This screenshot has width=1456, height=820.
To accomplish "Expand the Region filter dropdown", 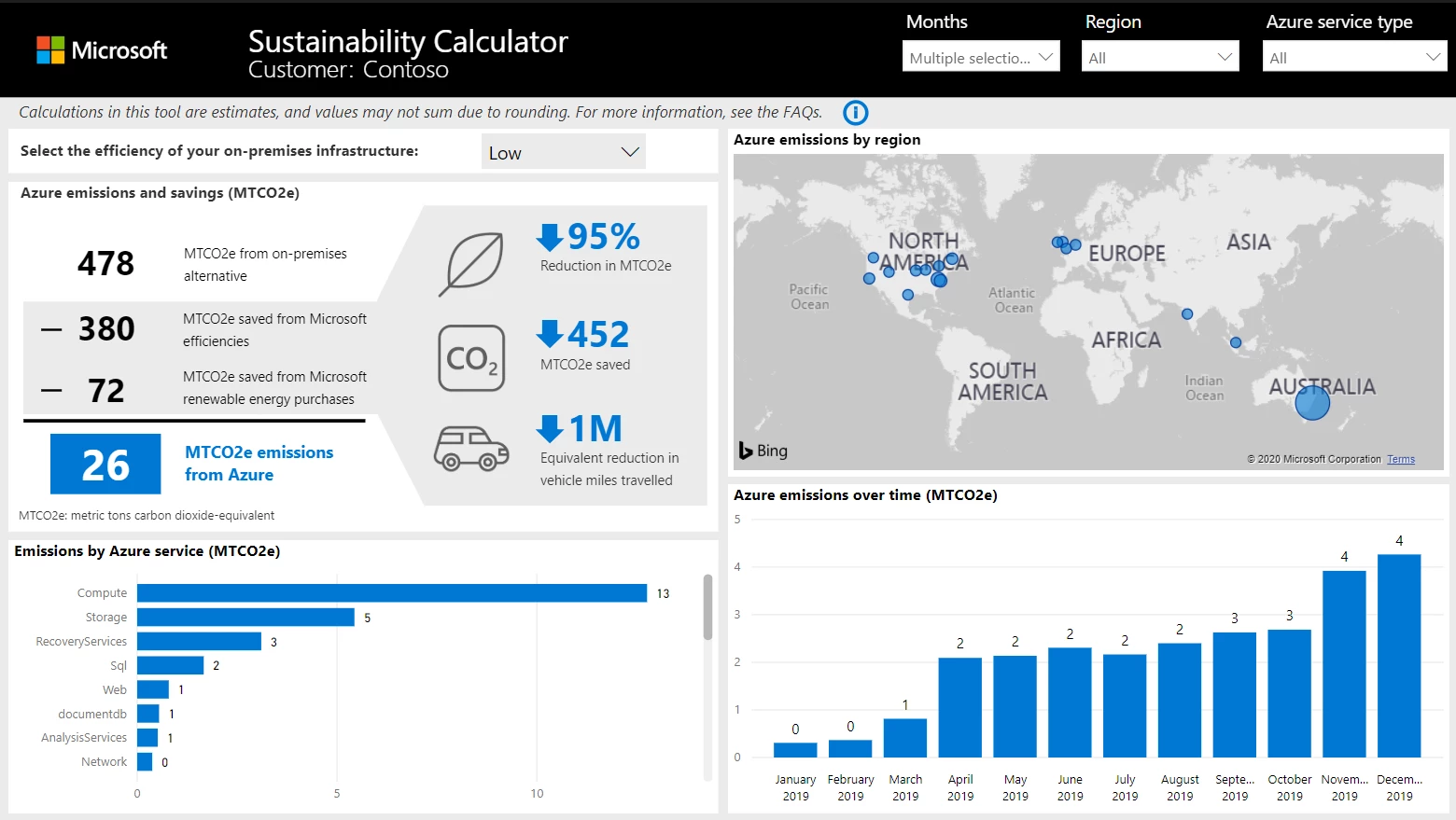I will (1160, 57).
